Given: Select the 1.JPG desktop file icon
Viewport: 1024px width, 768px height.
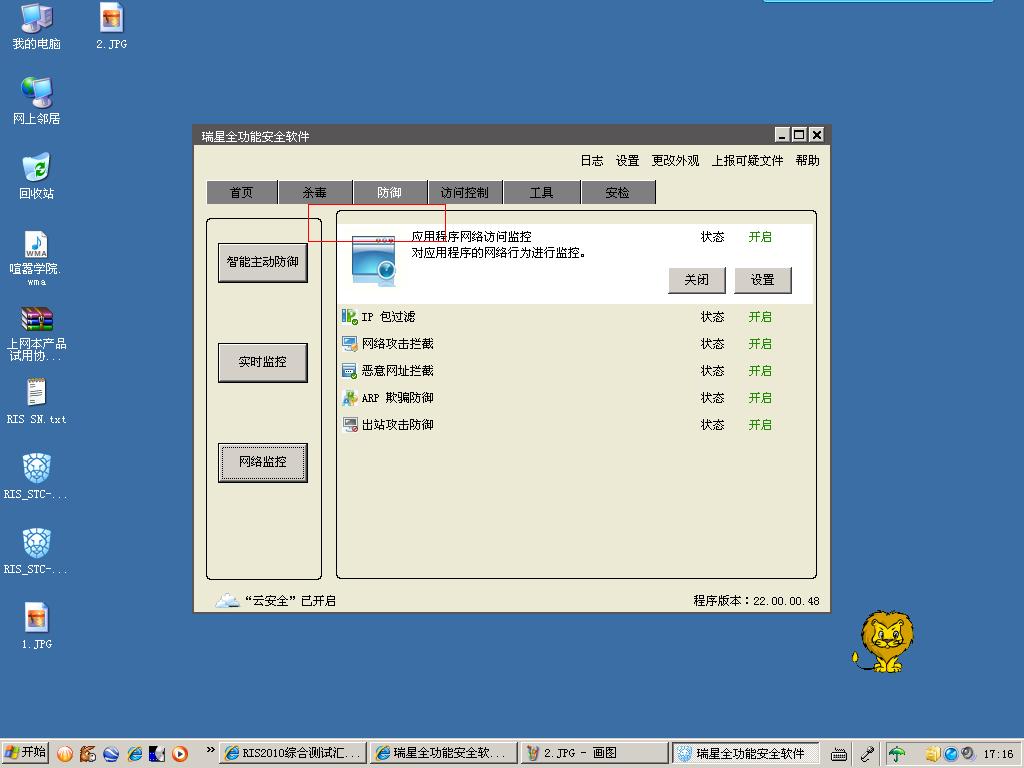Looking at the screenshot, I should (x=37, y=618).
